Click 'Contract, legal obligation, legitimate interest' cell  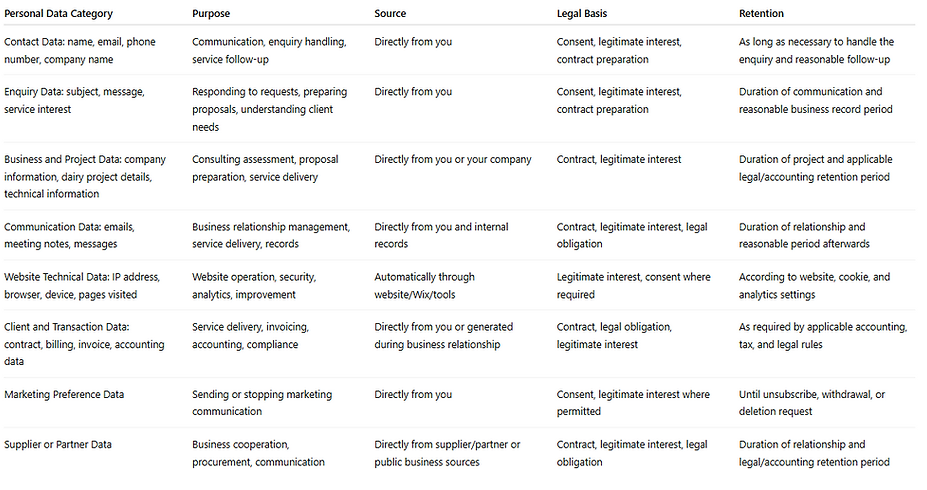[614, 335]
